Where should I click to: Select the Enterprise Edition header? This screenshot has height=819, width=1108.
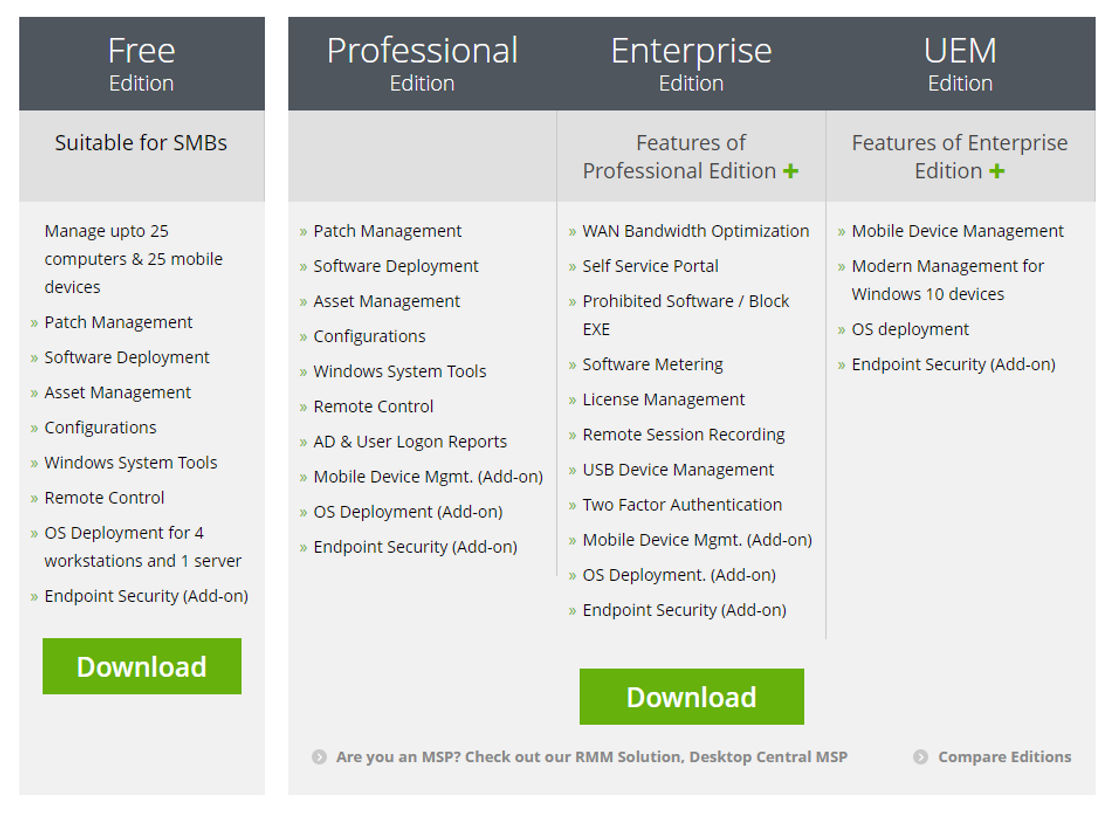pyautogui.click(x=691, y=64)
